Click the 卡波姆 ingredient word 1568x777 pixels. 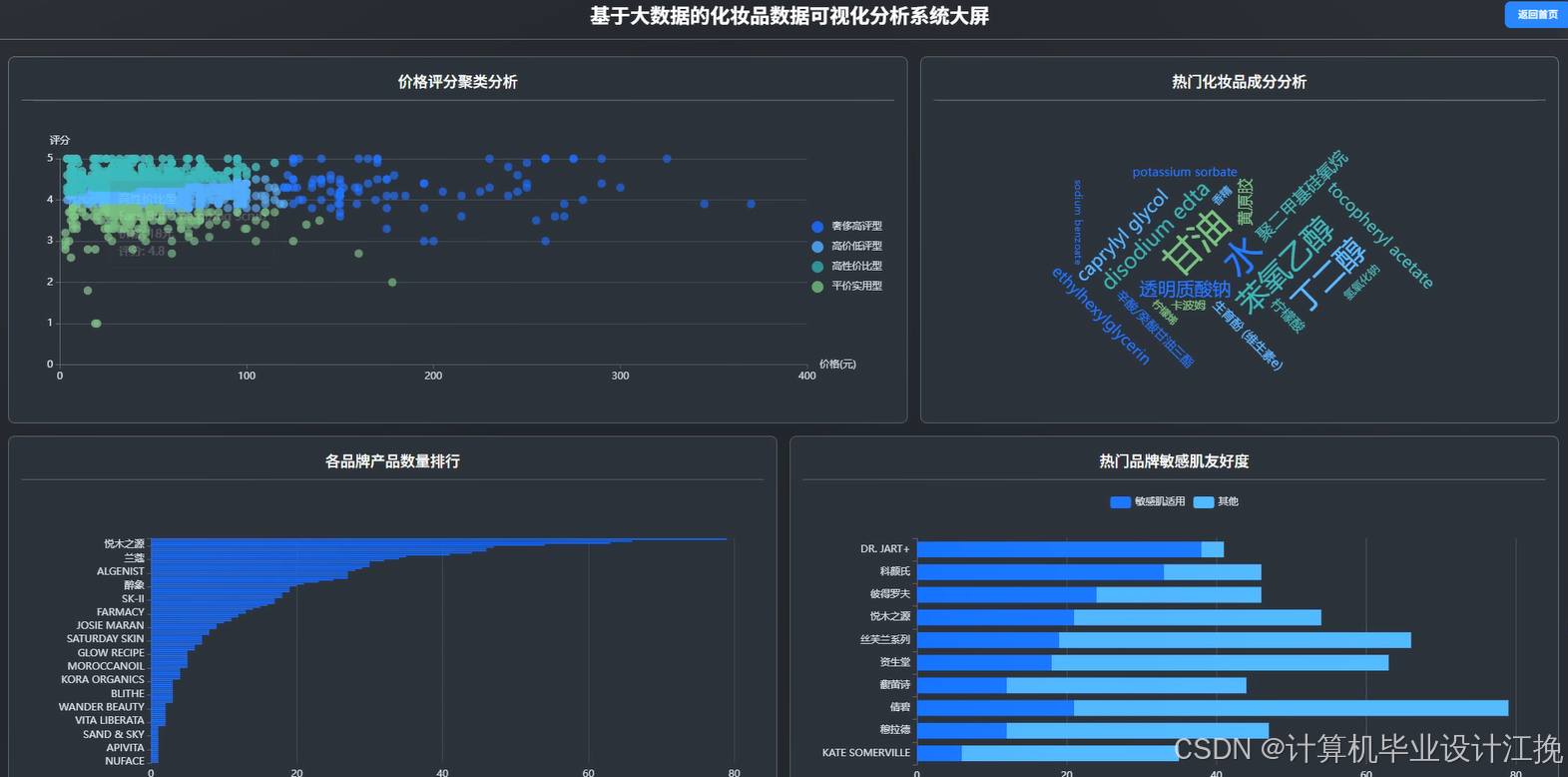[1189, 306]
